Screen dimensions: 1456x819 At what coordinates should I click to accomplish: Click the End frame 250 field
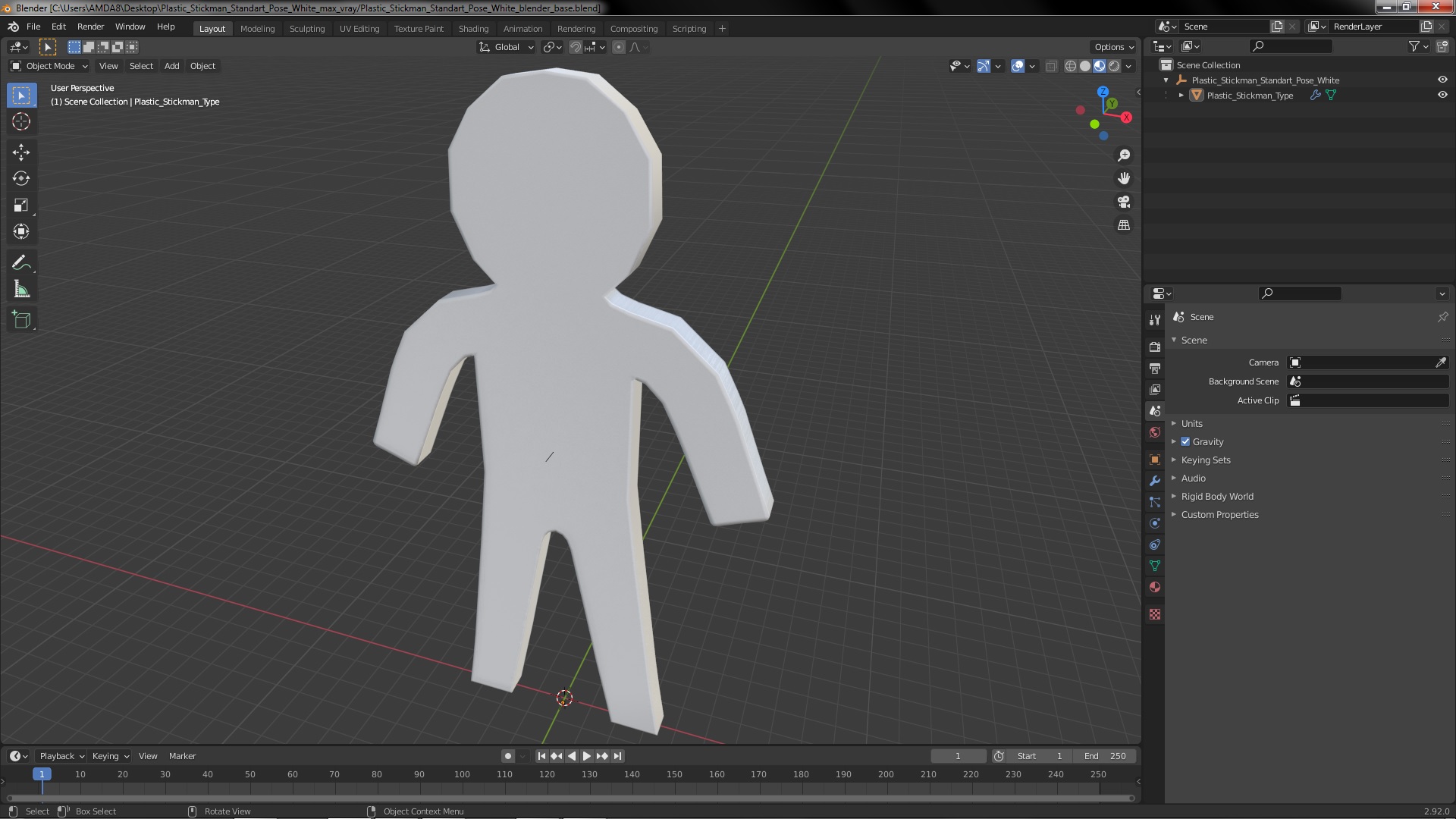coord(1105,756)
